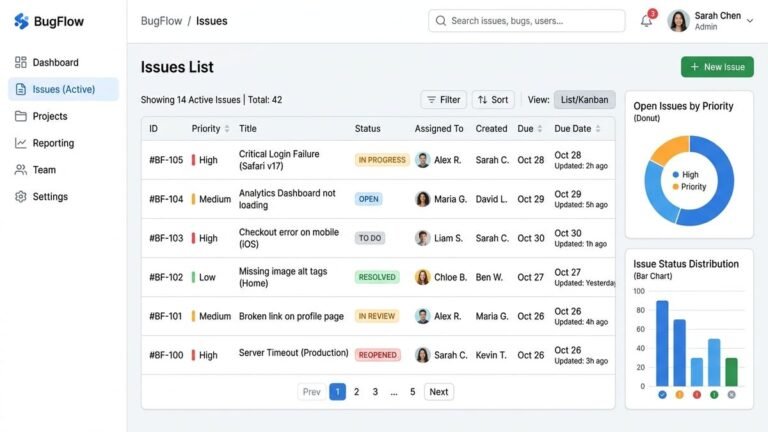The height and width of the screenshot is (432, 768).
Task: Click Liam S. assignee avatar
Action: 422,238
